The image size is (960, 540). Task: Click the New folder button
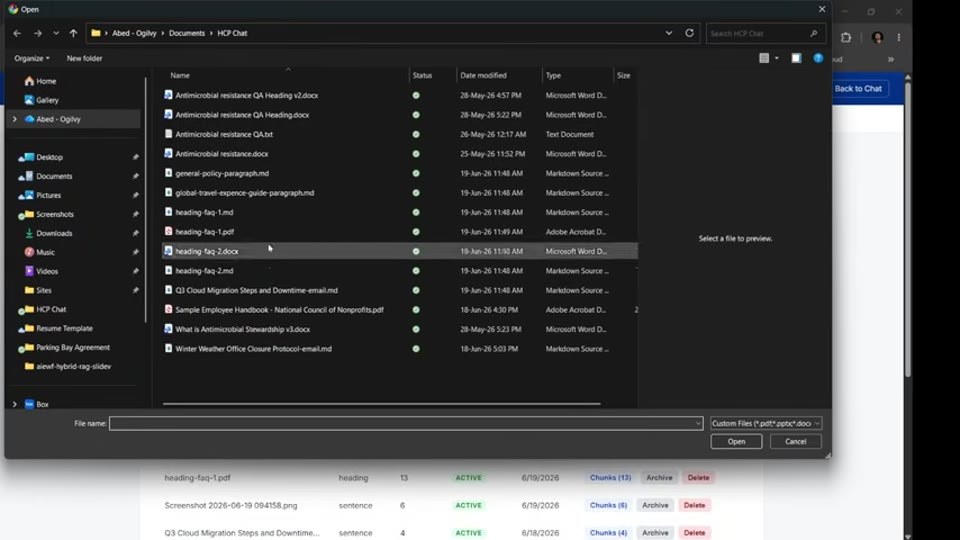pyautogui.click(x=84, y=58)
